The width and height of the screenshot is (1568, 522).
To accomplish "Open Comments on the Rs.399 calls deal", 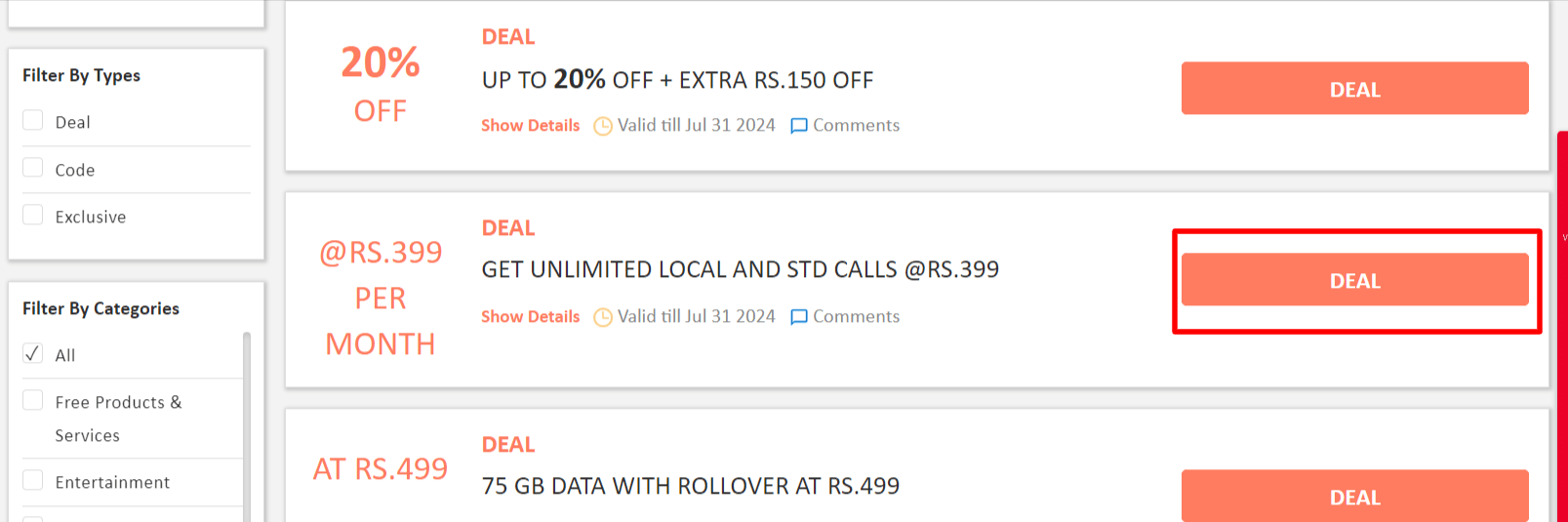I will tap(856, 317).
